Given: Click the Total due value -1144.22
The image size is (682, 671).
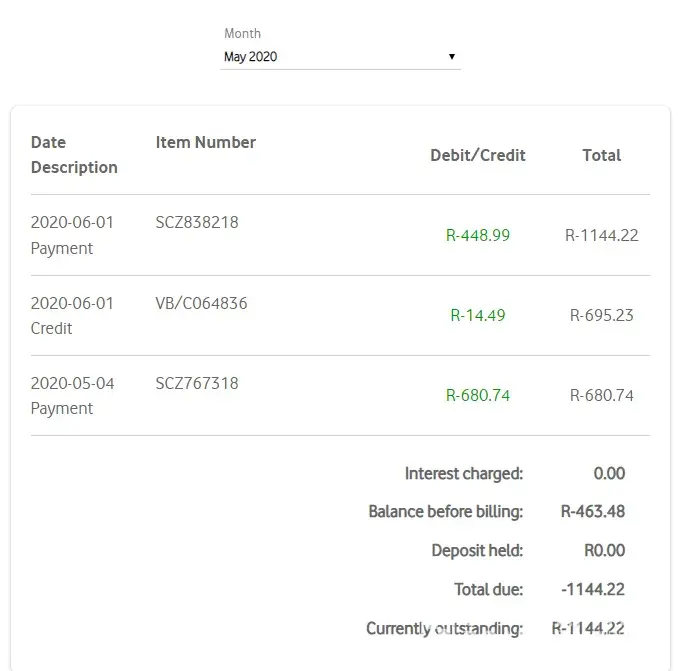Looking at the screenshot, I should click(x=593, y=590).
